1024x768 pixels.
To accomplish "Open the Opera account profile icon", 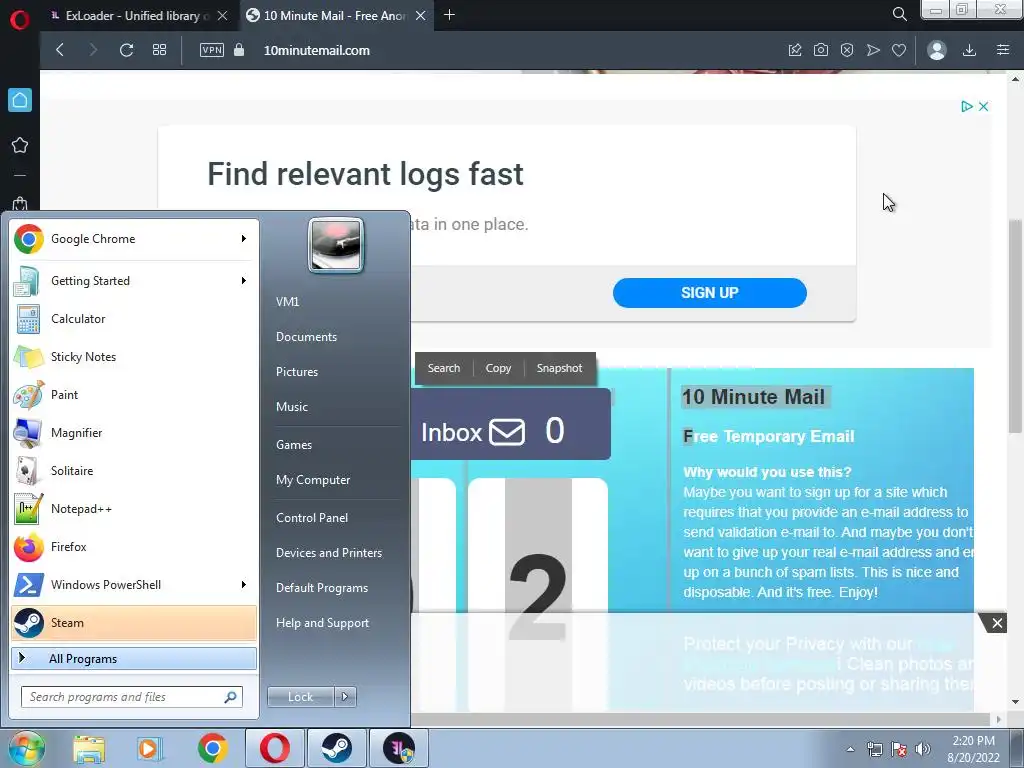I will point(936,50).
